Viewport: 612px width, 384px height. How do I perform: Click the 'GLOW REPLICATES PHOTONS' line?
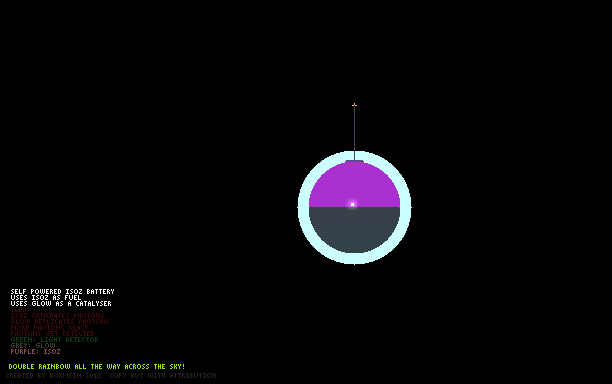tap(60, 322)
